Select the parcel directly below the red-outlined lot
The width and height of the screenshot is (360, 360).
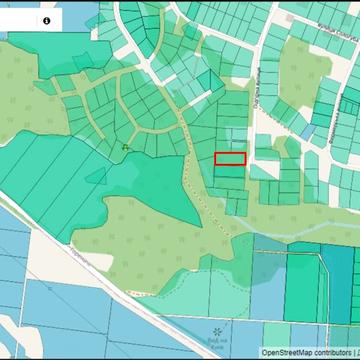click(230, 171)
